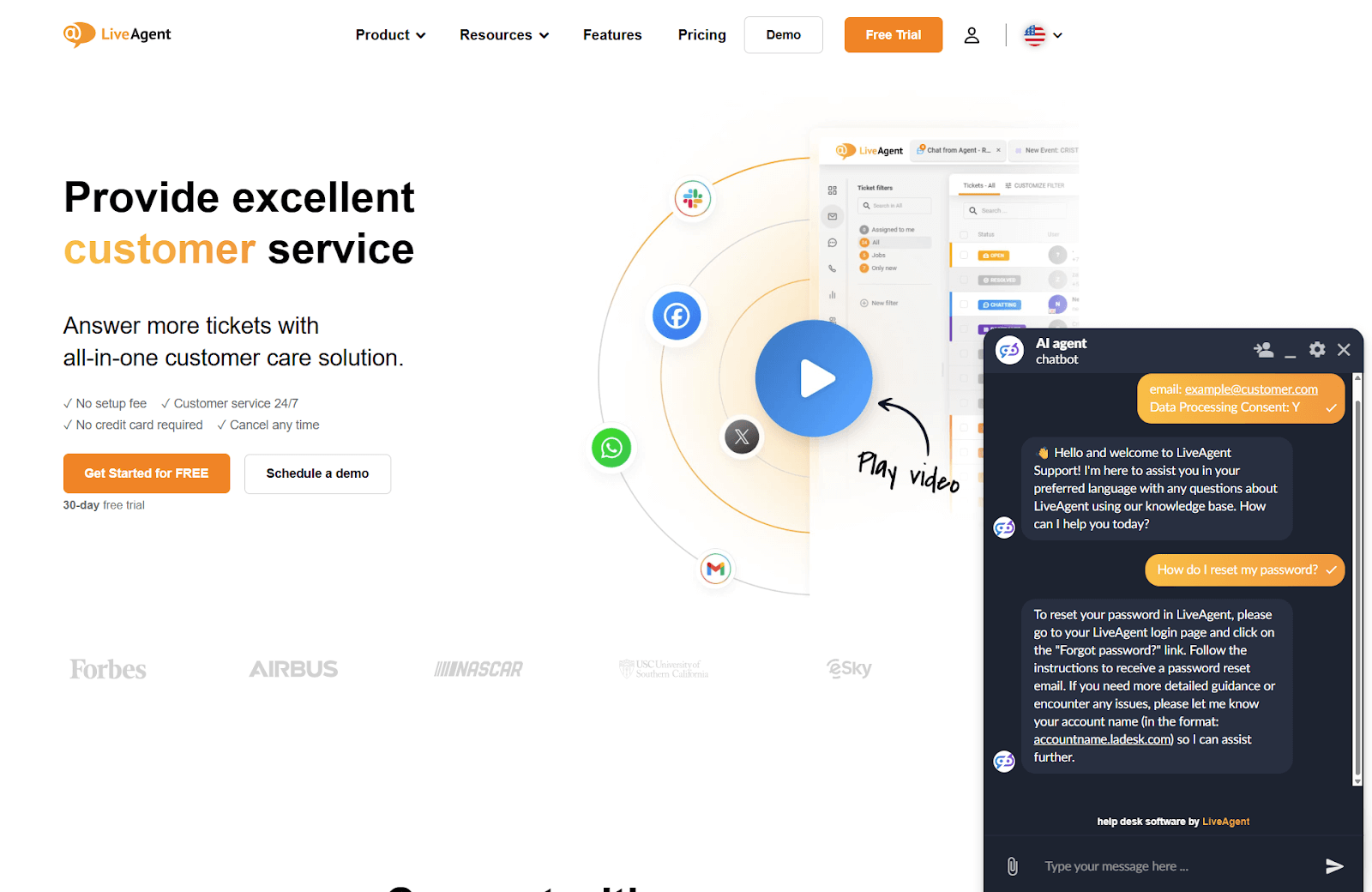Attach a file using the paperclip icon

pyautogui.click(x=1013, y=865)
